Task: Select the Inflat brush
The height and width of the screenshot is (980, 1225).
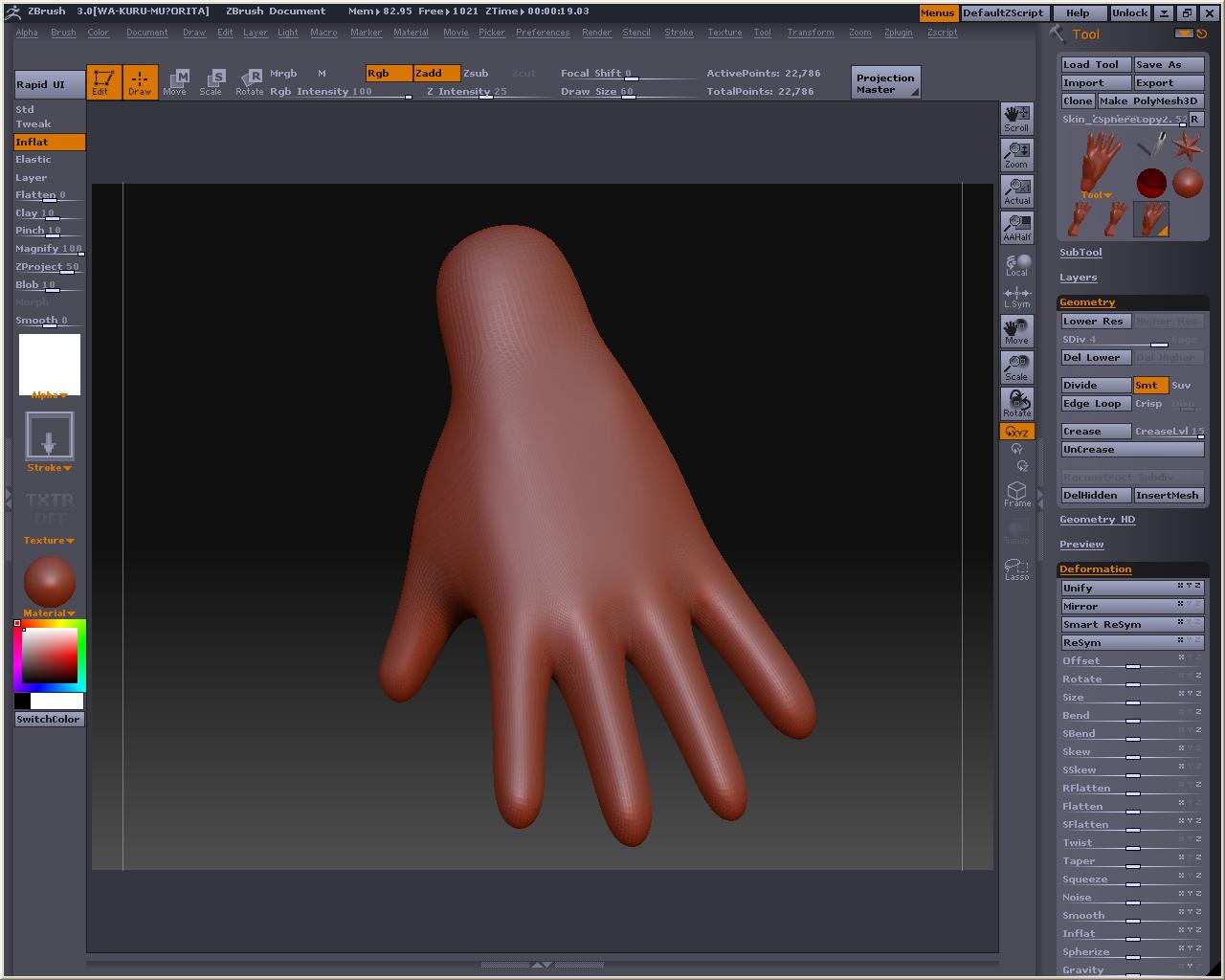Action: click(50, 142)
